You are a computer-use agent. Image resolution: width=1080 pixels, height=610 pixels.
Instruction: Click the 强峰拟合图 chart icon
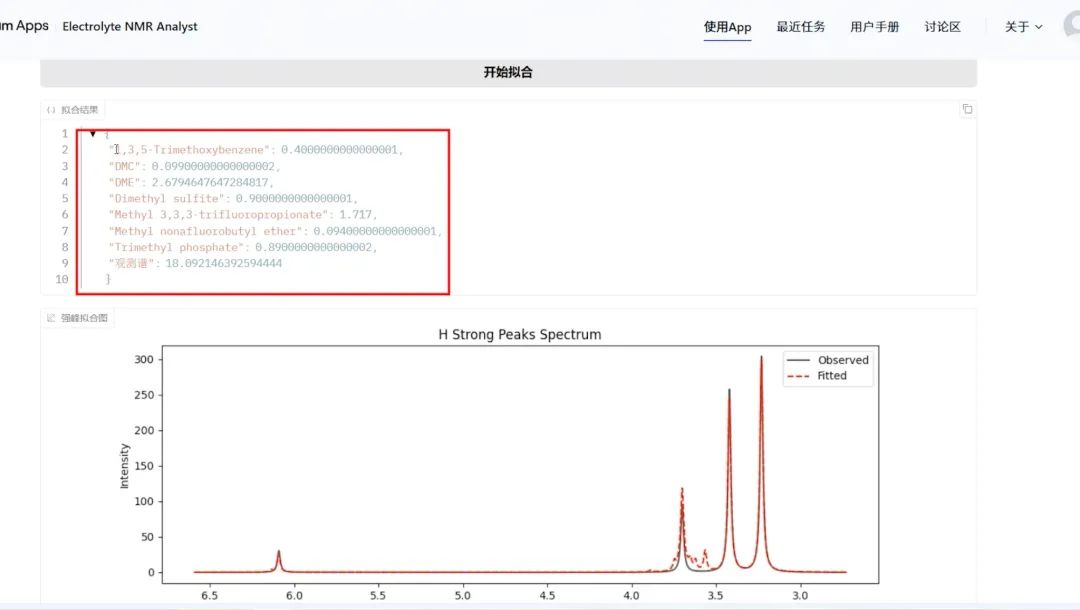[51, 318]
